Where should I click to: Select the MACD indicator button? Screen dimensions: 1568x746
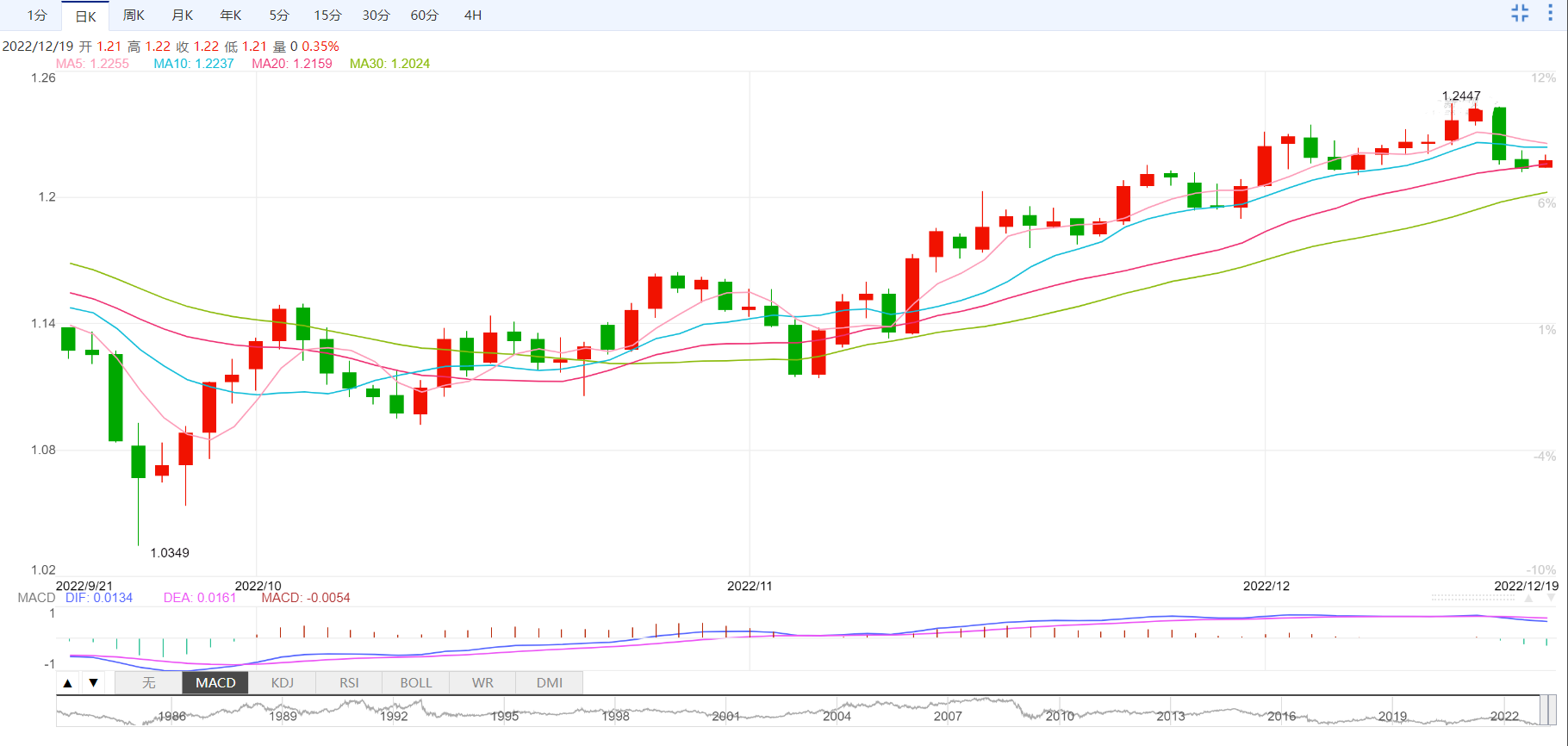pyautogui.click(x=215, y=683)
